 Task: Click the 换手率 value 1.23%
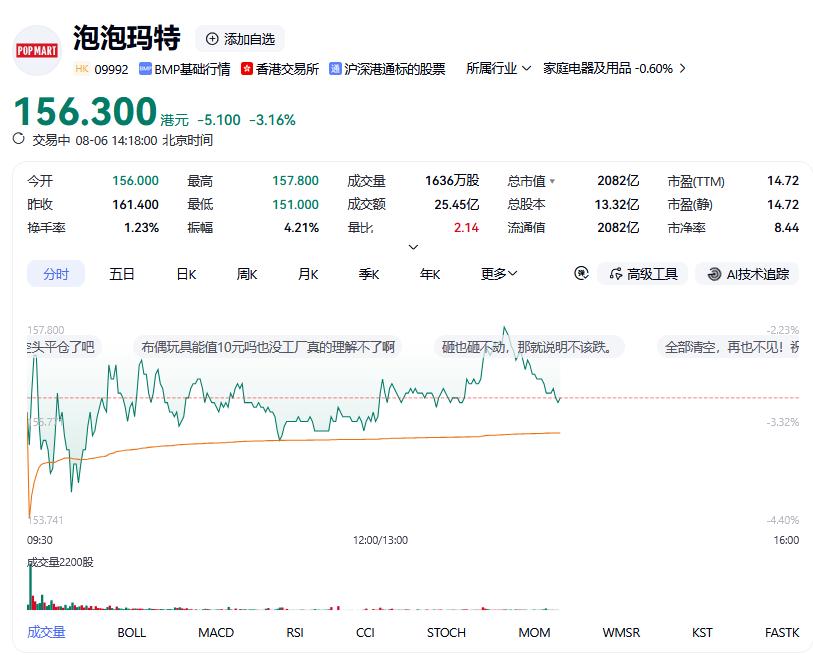pos(142,228)
